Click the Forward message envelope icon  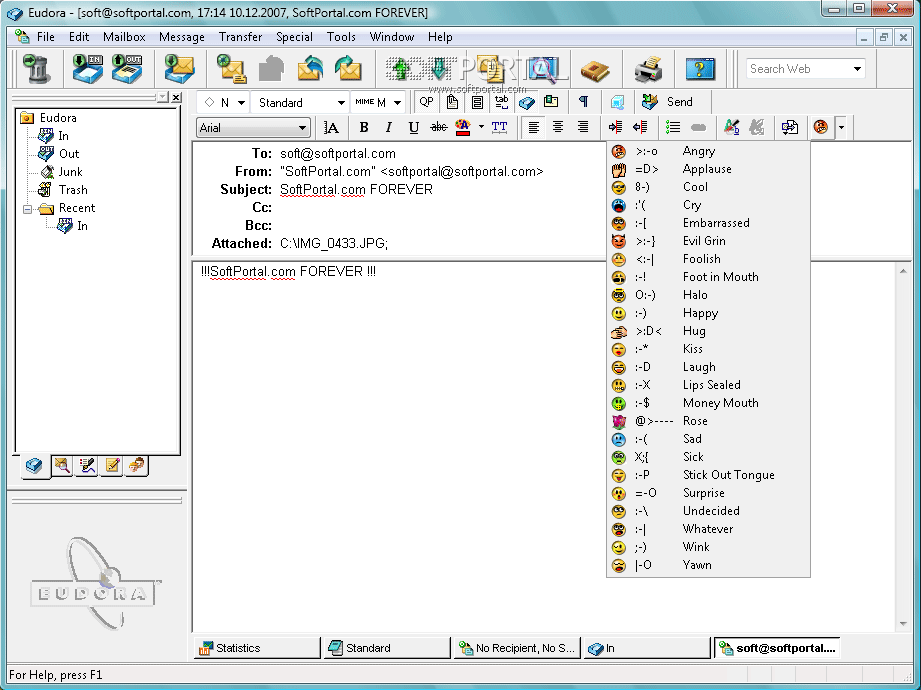click(x=348, y=69)
